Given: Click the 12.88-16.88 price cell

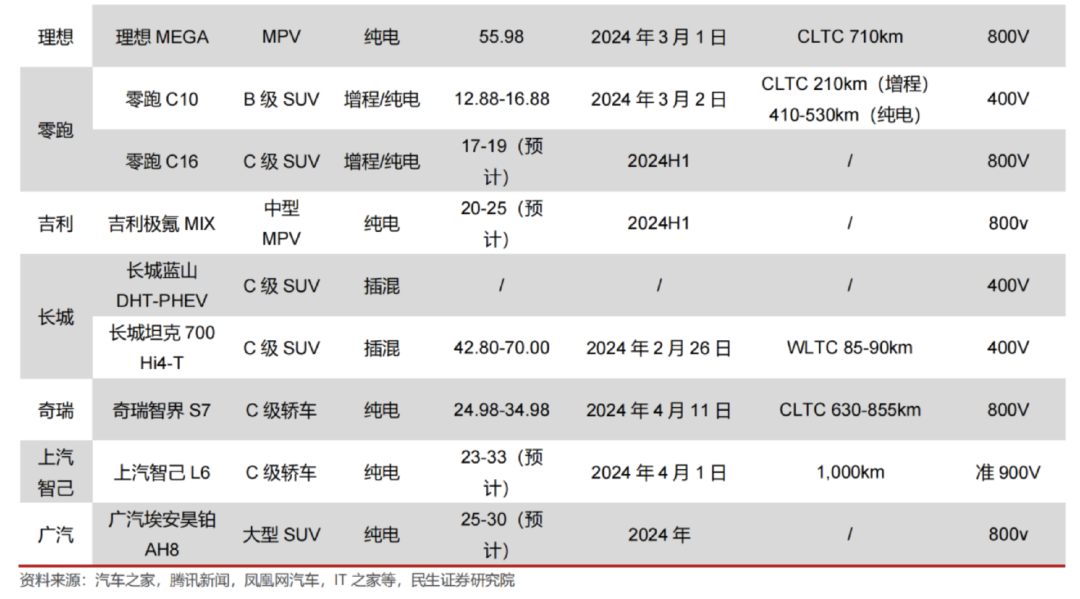Looking at the screenshot, I should click(501, 99).
